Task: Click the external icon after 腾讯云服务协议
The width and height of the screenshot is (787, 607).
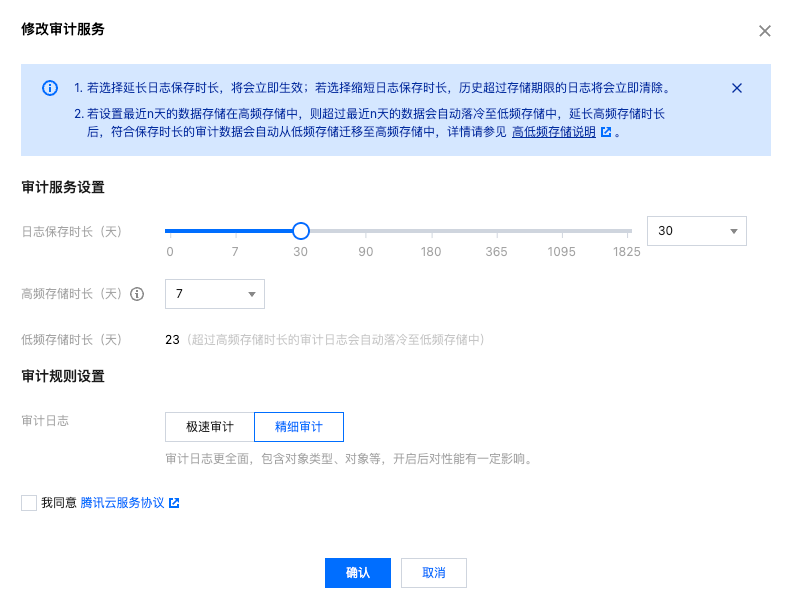Action: [x=174, y=503]
